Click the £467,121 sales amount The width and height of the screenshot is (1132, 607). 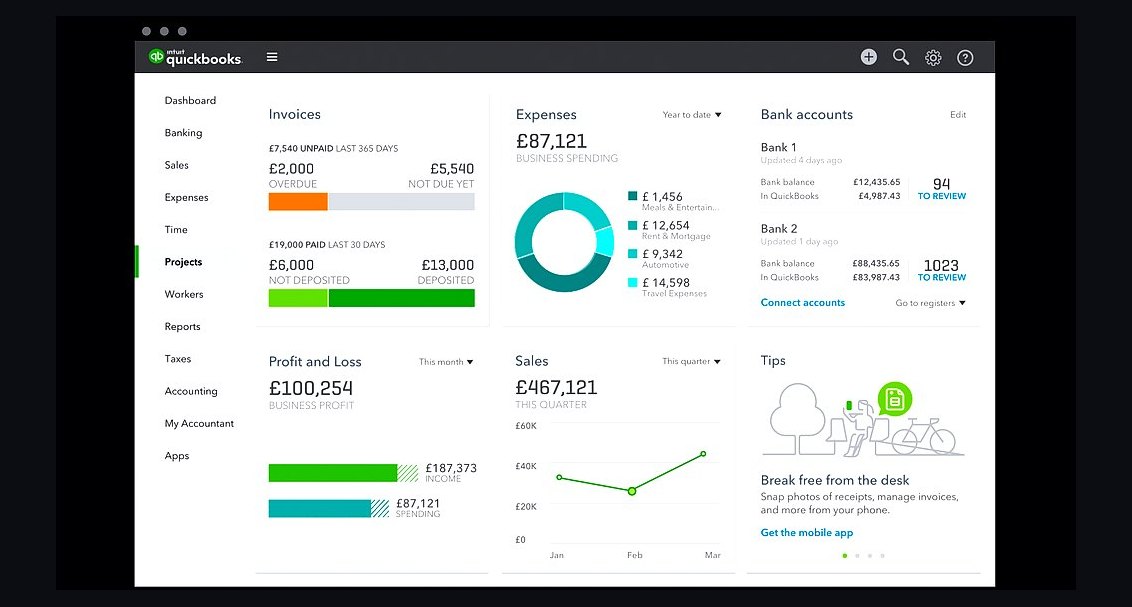point(556,388)
